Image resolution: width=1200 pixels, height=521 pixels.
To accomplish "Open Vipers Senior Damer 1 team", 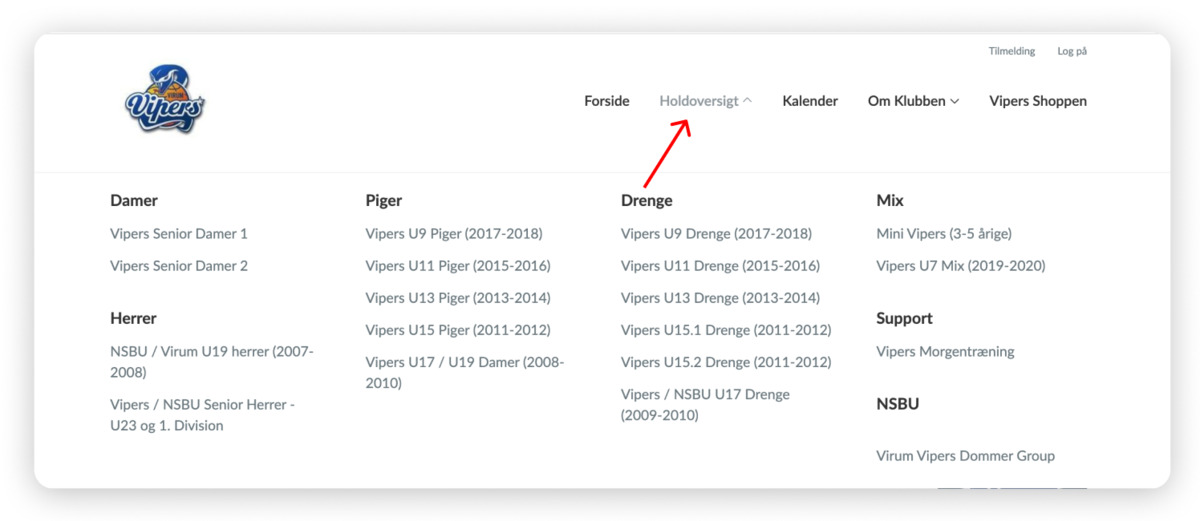I will (179, 234).
